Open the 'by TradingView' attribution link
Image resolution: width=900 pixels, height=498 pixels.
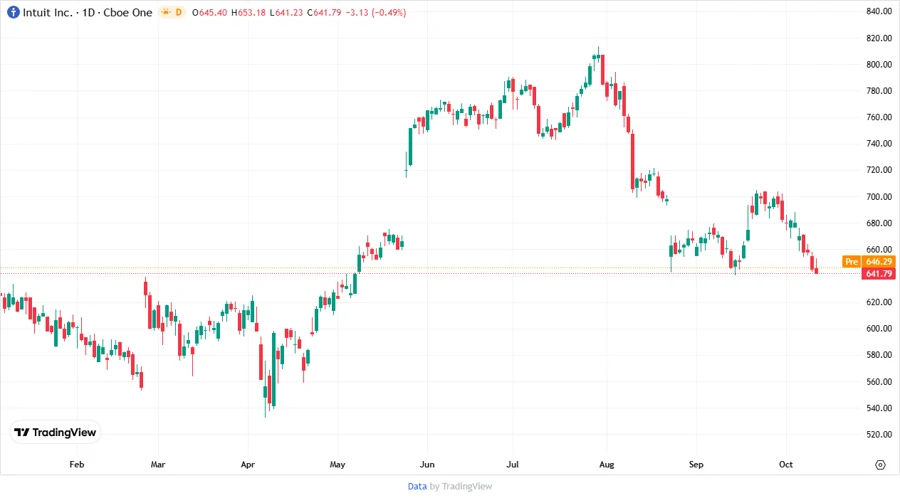[461, 486]
